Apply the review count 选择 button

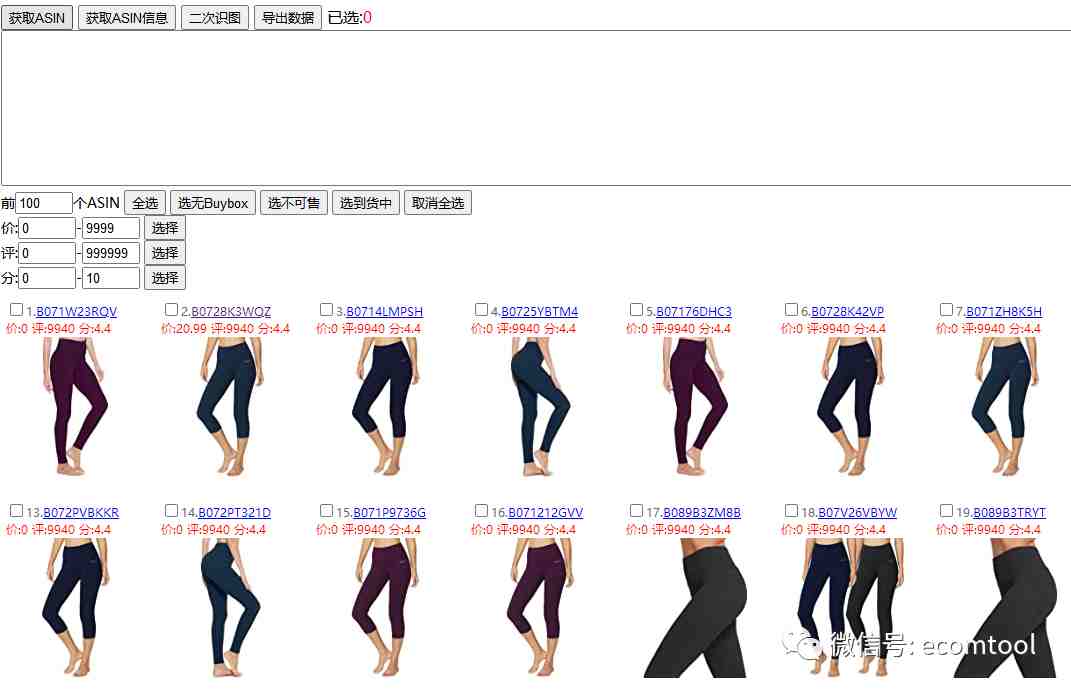(165, 253)
